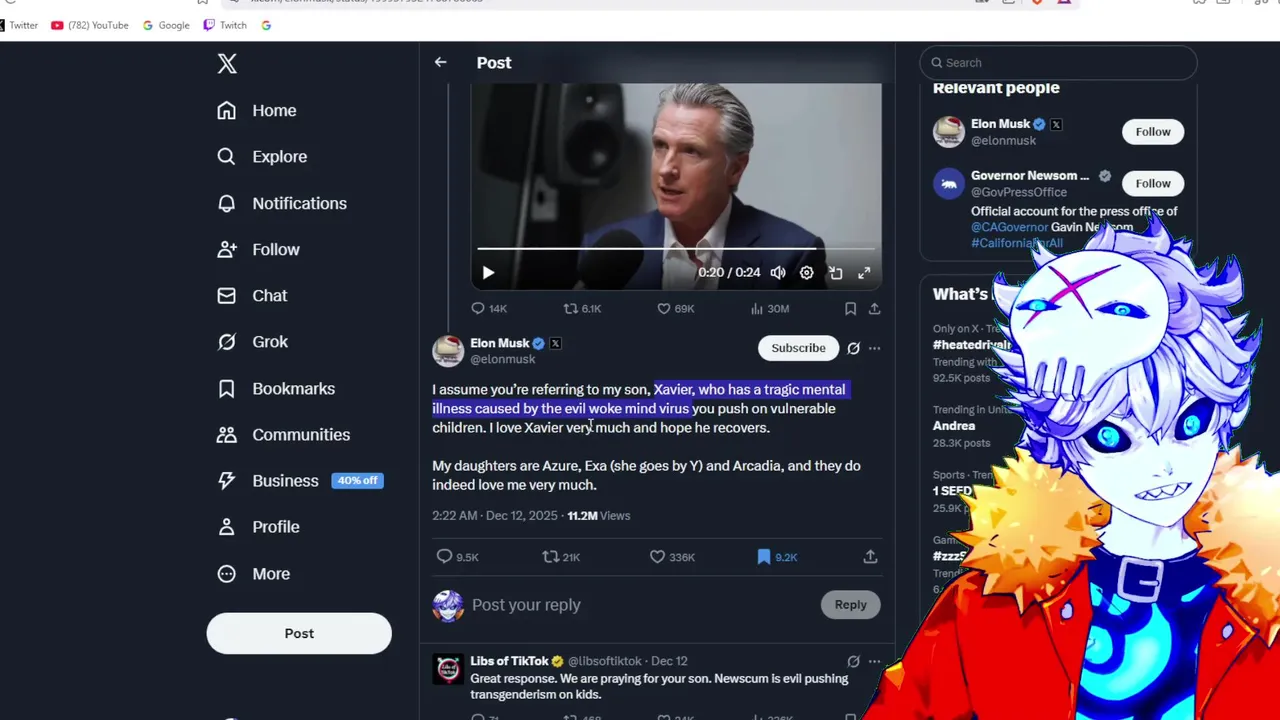Open Bookmarks
Image resolution: width=1280 pixels, height=720 pixels.
[x=276, y=388]
